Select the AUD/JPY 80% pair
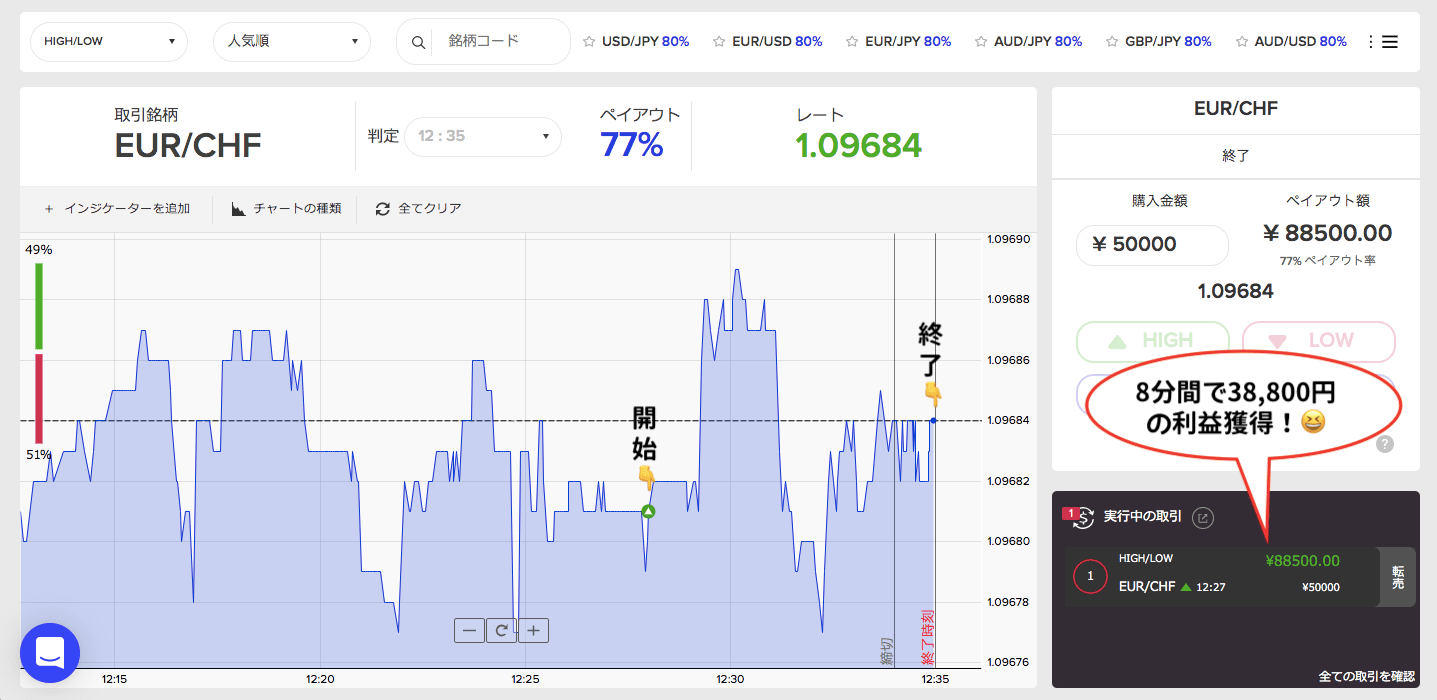 [x=1038, y=42]
